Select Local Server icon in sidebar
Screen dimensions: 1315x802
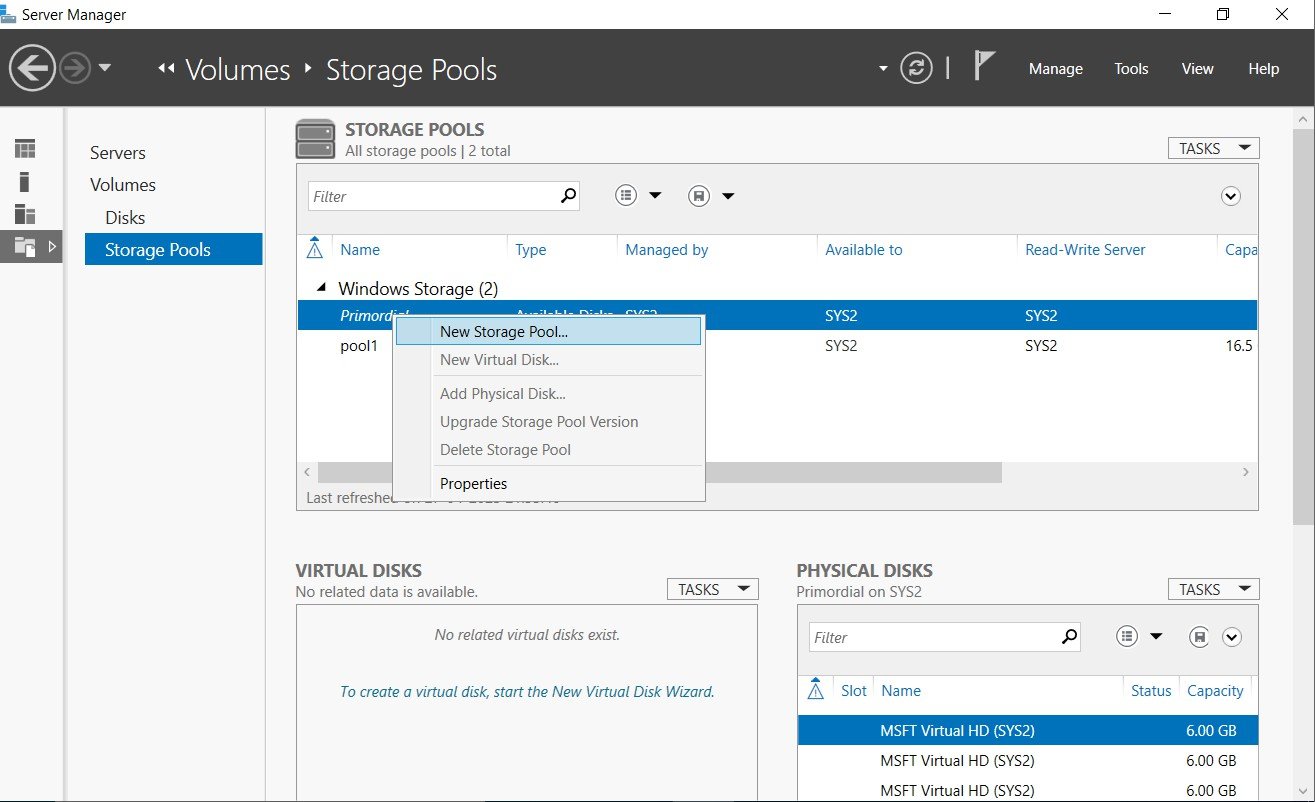click(25, 181)
